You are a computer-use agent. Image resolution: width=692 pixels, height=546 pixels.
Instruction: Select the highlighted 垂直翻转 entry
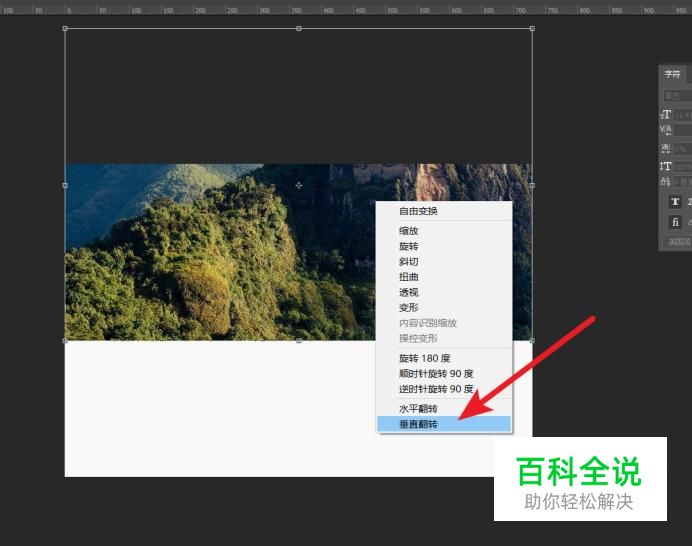[x=444, y=424]
